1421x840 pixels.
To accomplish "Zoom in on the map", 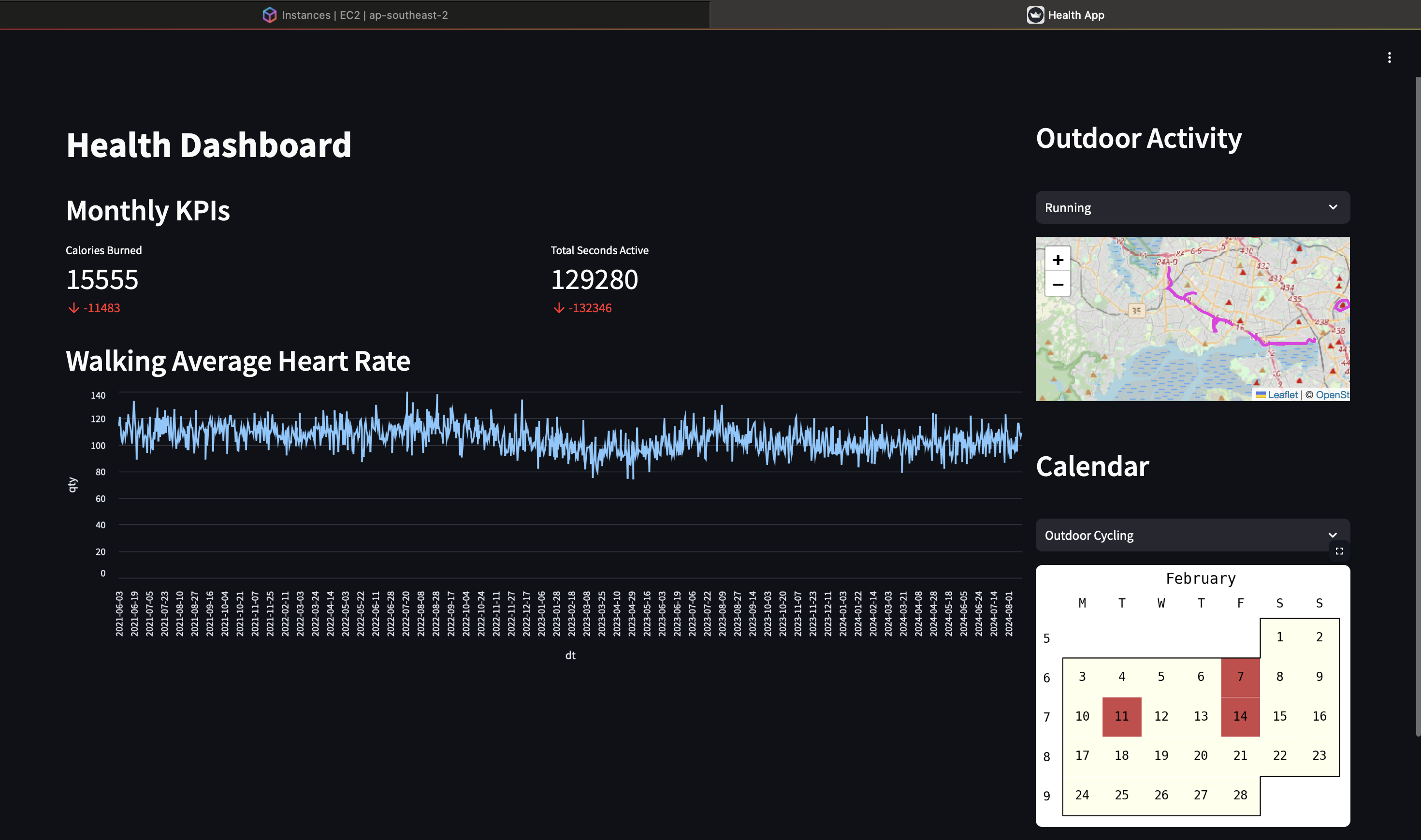I will click(1057, 260).
